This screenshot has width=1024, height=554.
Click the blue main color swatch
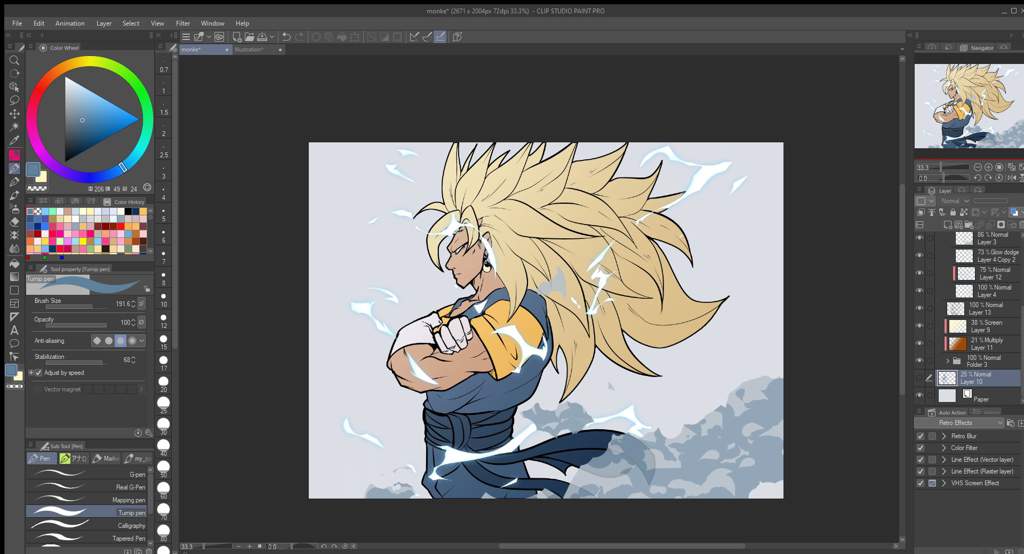[x=32, y=169]
